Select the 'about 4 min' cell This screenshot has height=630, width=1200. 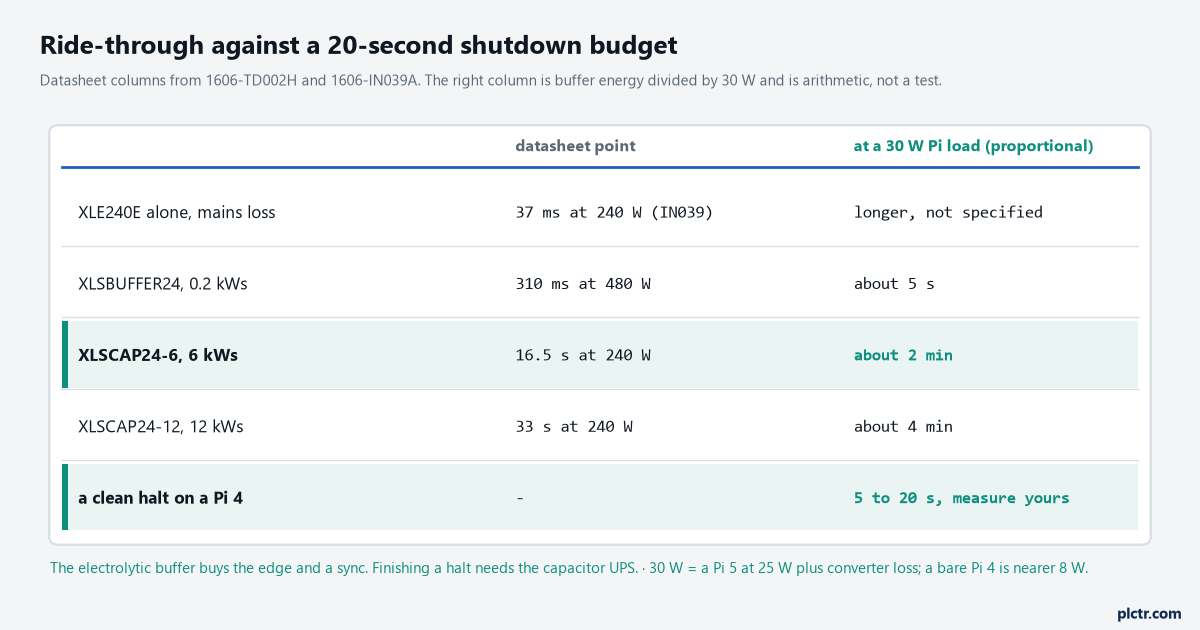point(903,427)
